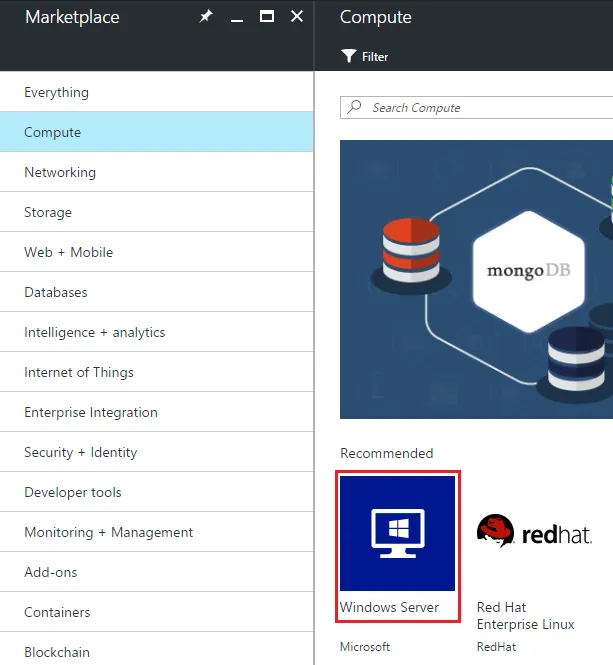Click Red Hat Enterprise Linux title
This screenshot has height=665, width=613.
(x=525, y=615)
